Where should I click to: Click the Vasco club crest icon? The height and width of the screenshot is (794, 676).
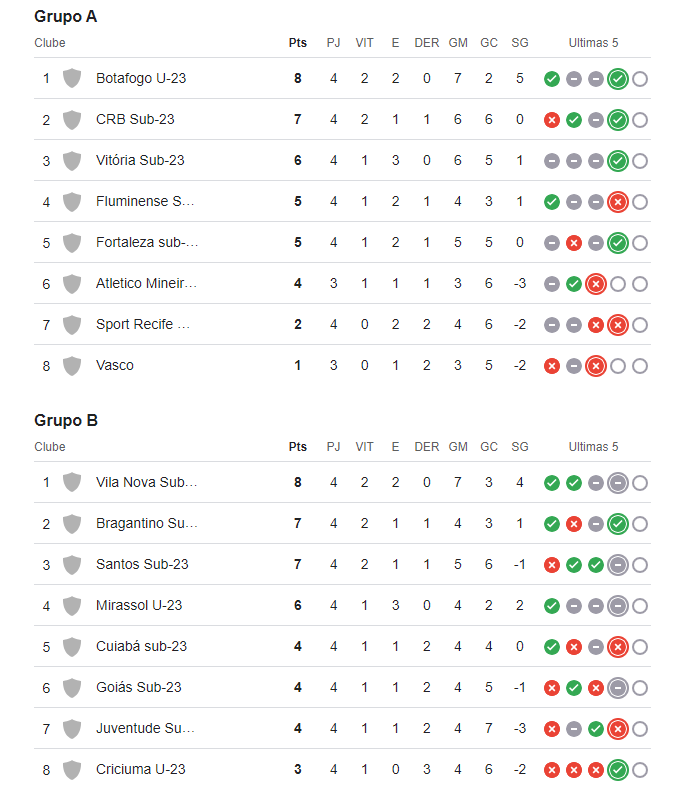[72, 366]
